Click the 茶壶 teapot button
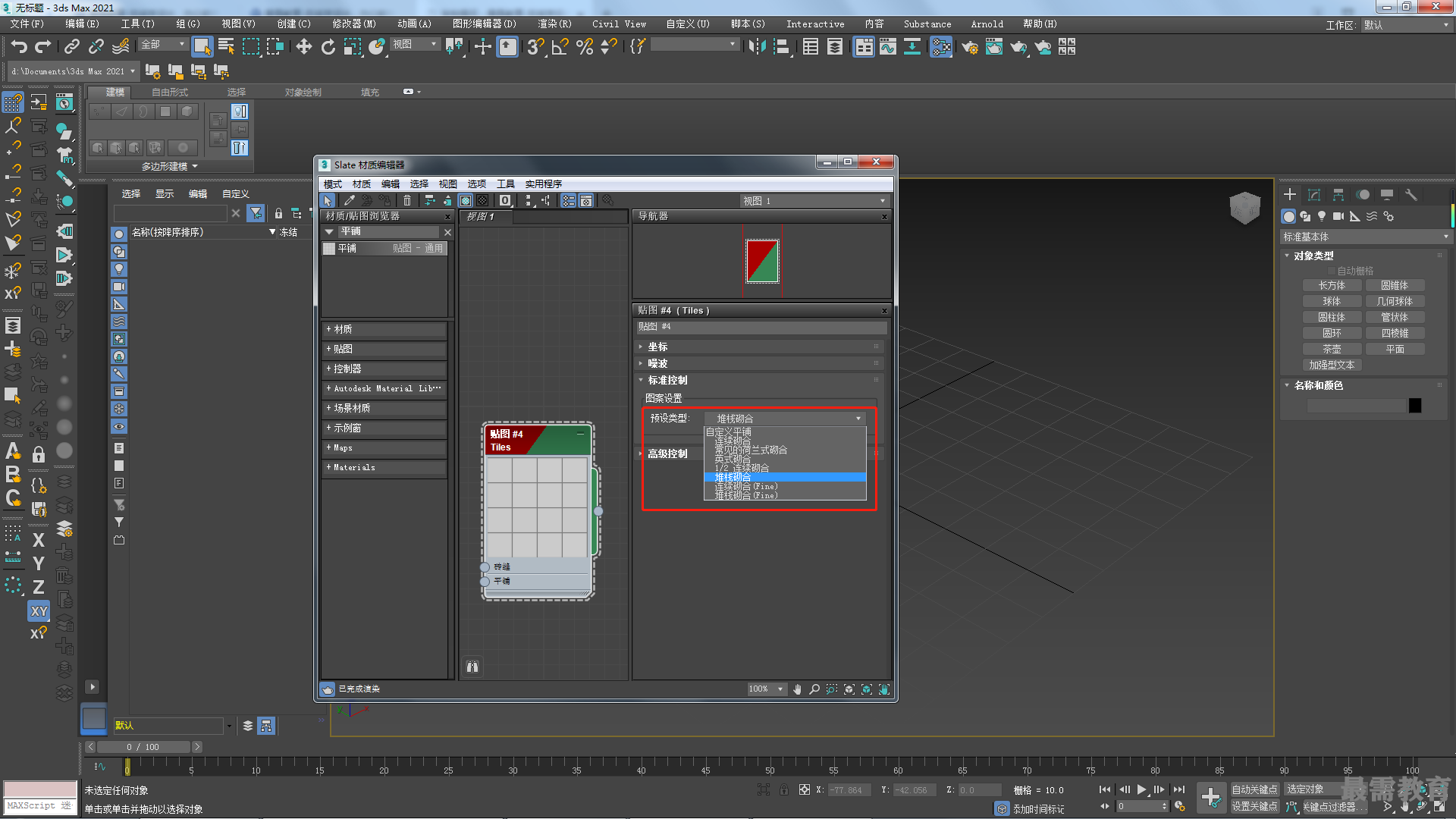The width and height of the screenshot is (1456, 819). tap(1332, 350)
